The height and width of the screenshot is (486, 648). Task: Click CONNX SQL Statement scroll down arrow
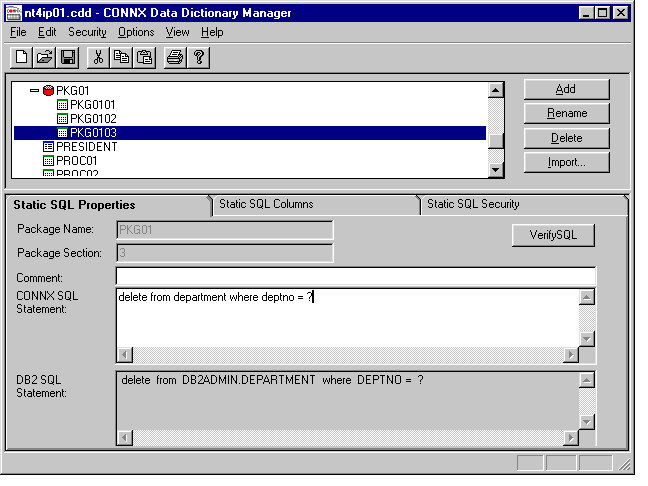pyautogui.click(x=587, y=339)
